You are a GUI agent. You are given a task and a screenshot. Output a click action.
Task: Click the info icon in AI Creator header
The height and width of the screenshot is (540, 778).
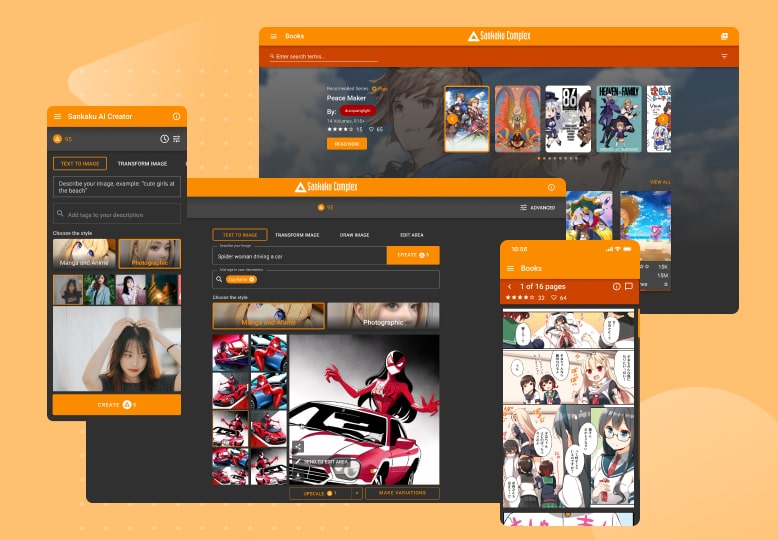point(176,117)
